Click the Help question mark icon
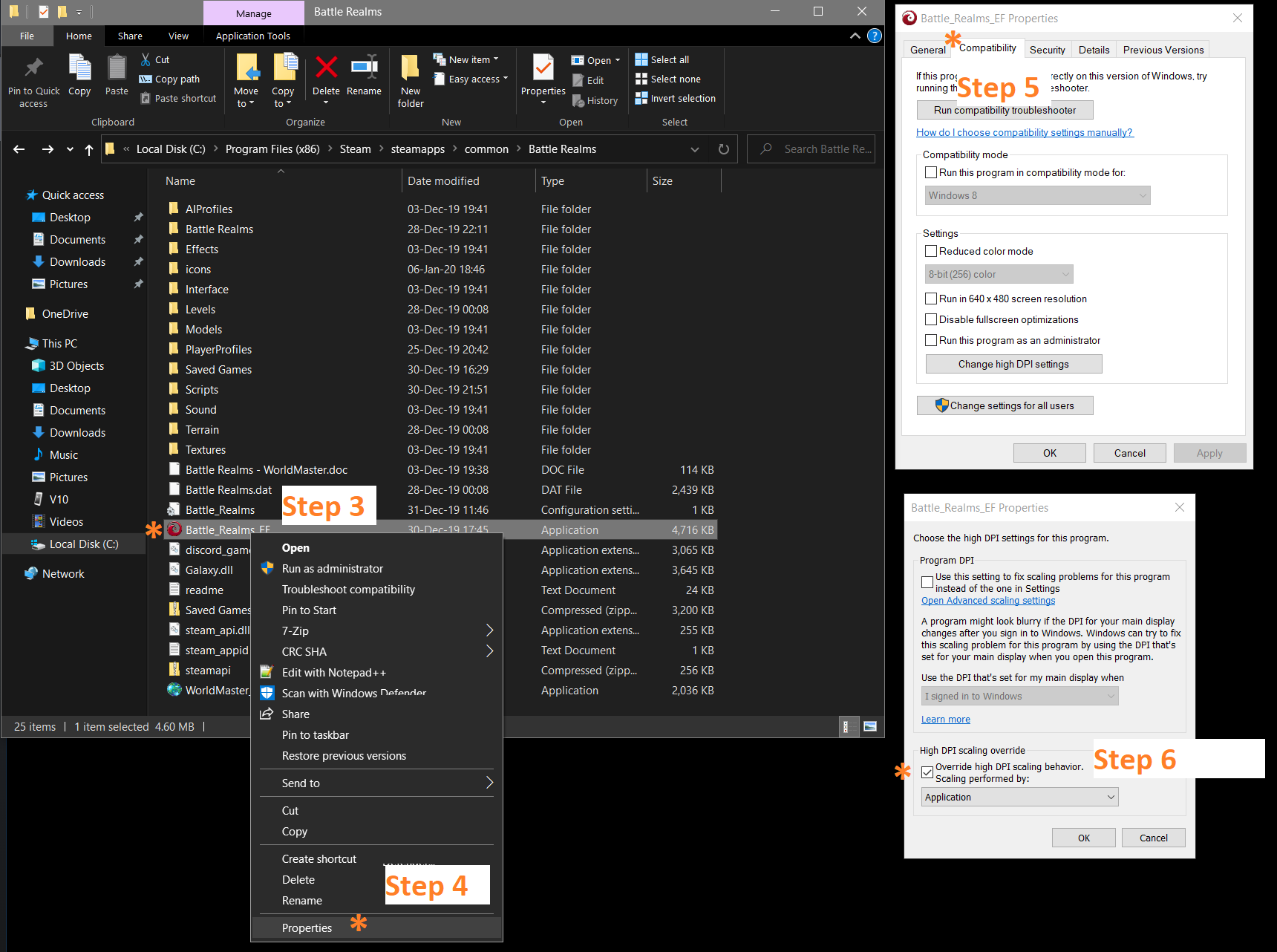Viewport: 1277px width, 952px height. (x=875, y=36)
